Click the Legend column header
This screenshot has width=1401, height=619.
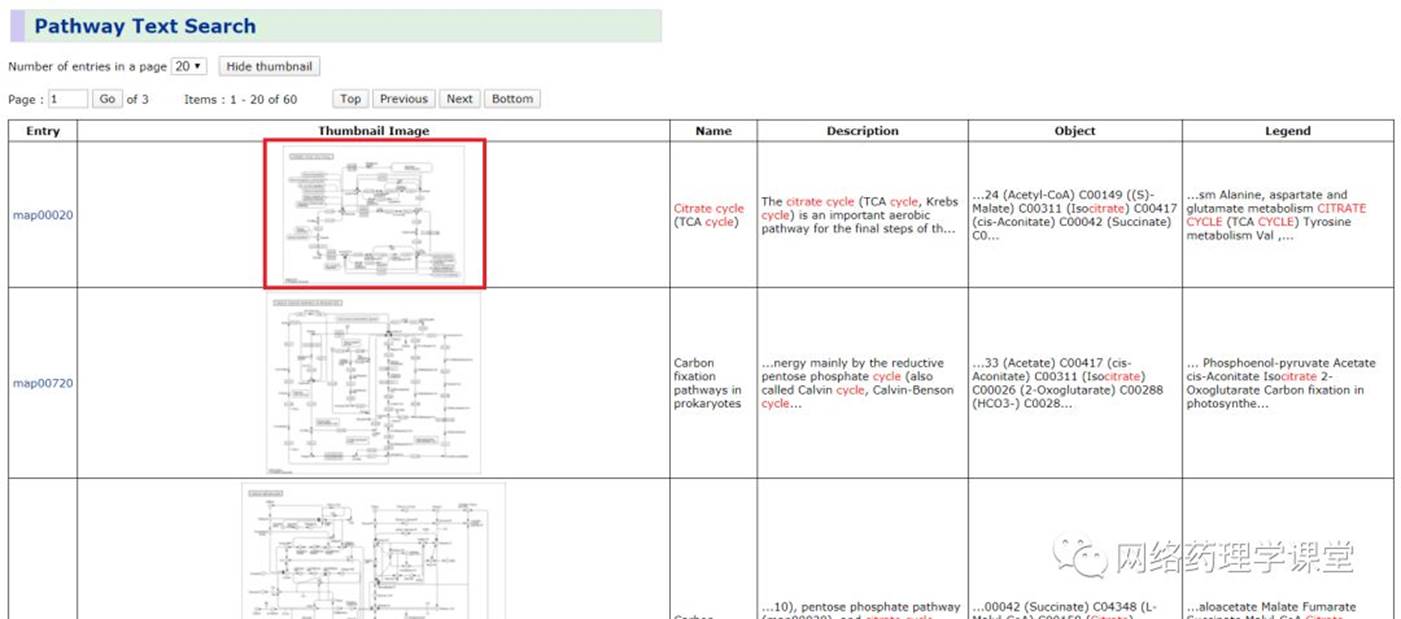click(1288, 131)
